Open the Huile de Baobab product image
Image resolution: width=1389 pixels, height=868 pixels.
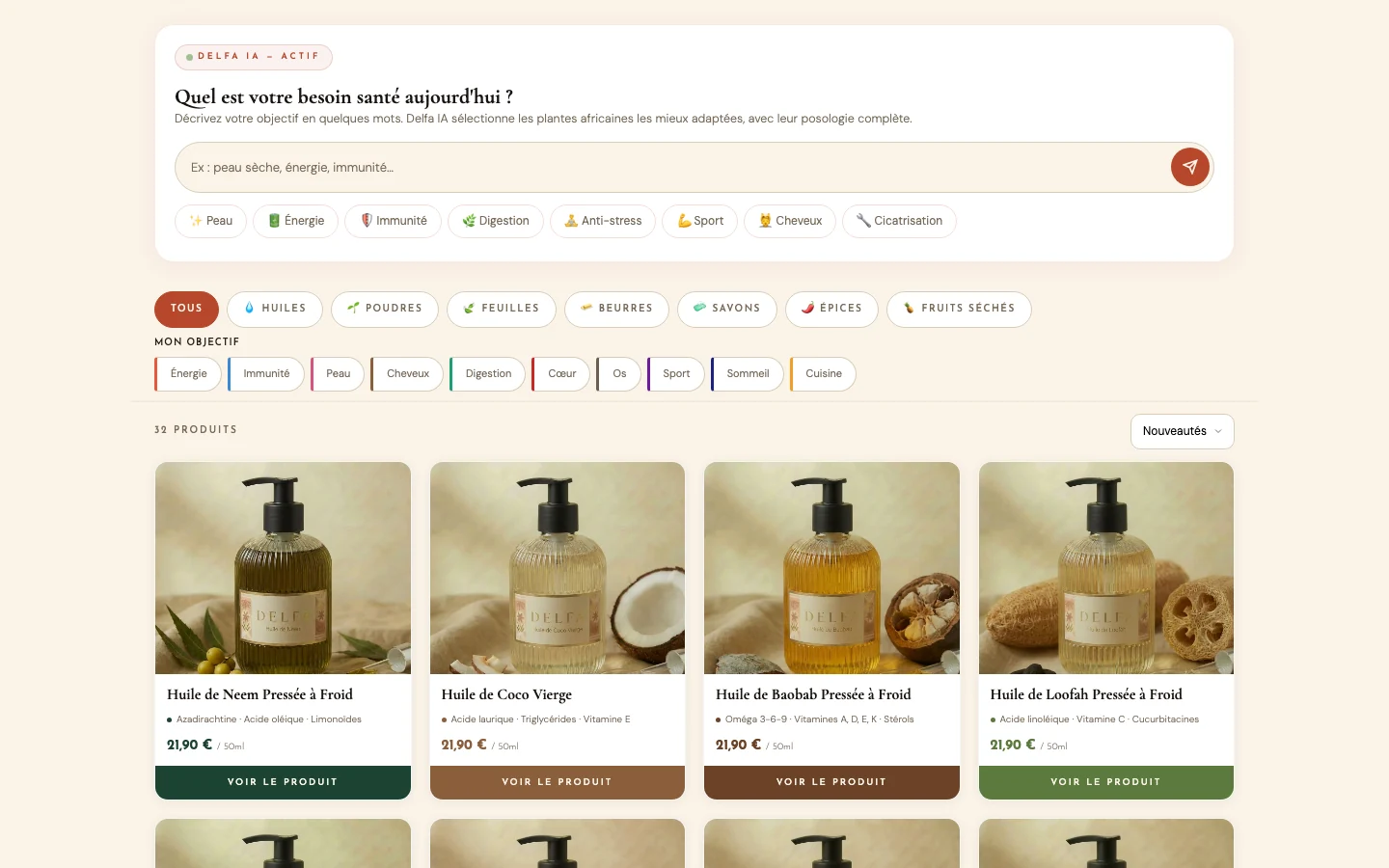coord(831,568)
